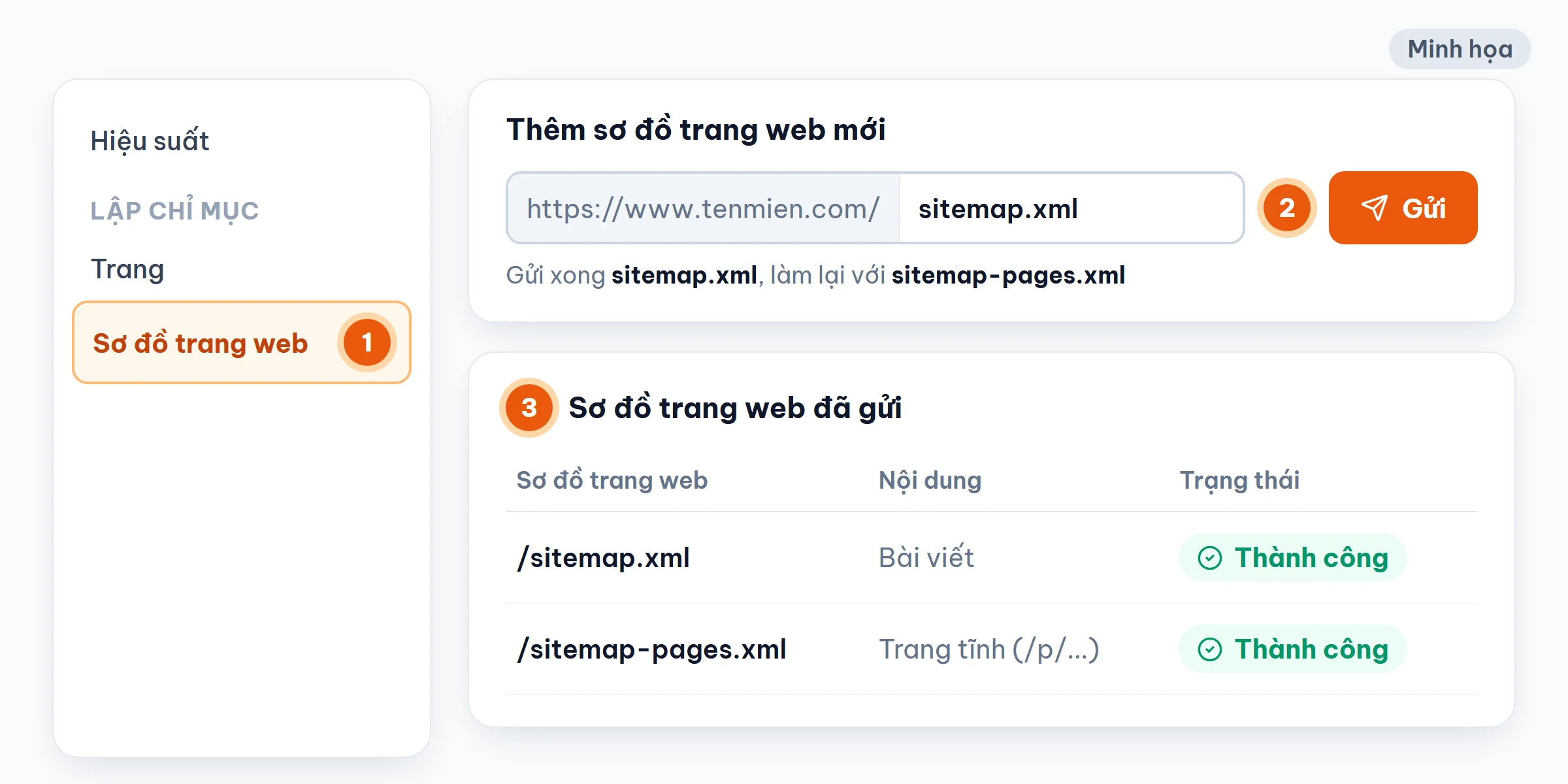Viewport: 1568px width, 784px height.
Task: Click the Nội dung column header
Action: pos(930,480)
